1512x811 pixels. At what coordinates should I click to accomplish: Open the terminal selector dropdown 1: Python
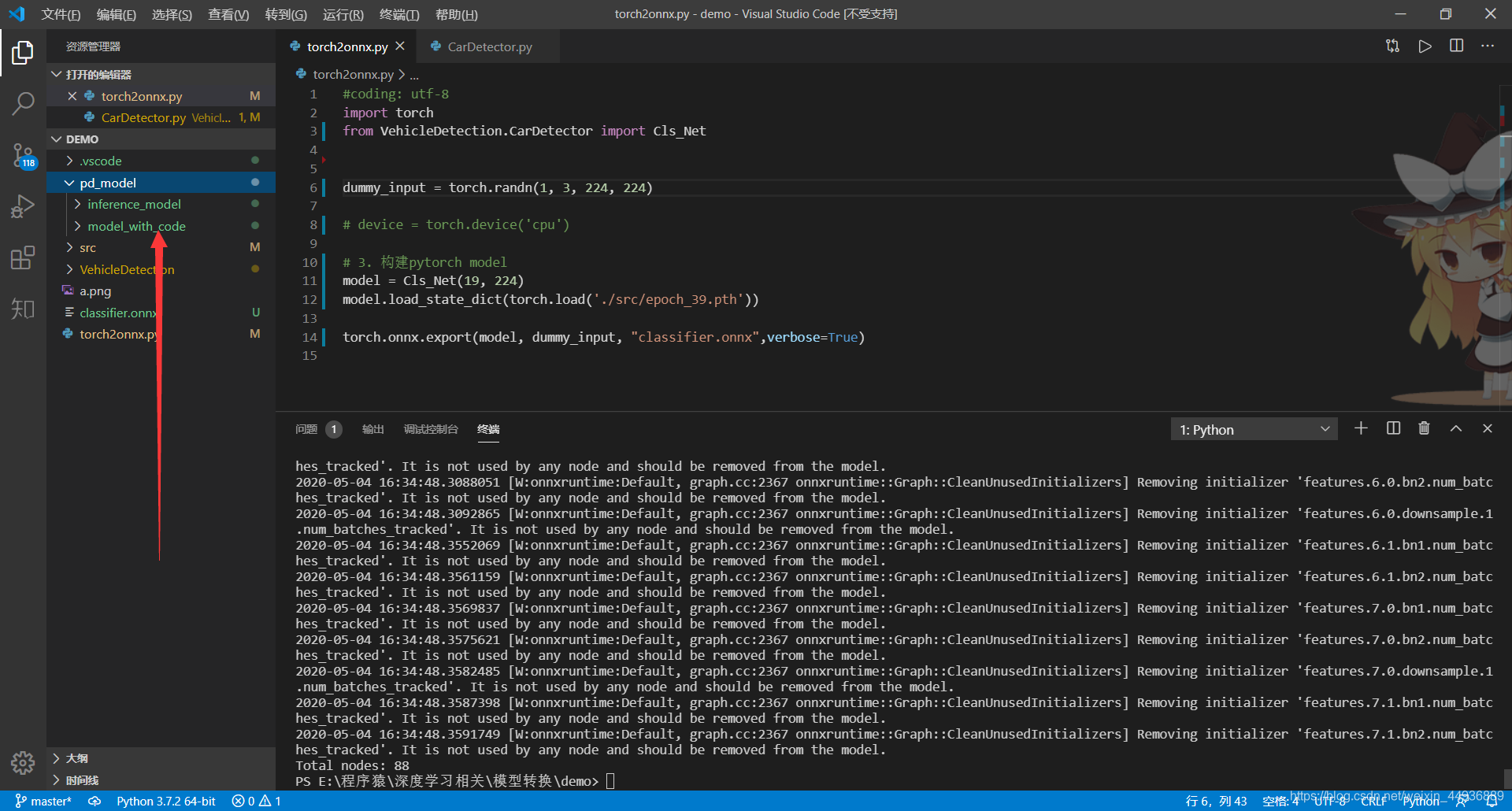(1254, 430)
